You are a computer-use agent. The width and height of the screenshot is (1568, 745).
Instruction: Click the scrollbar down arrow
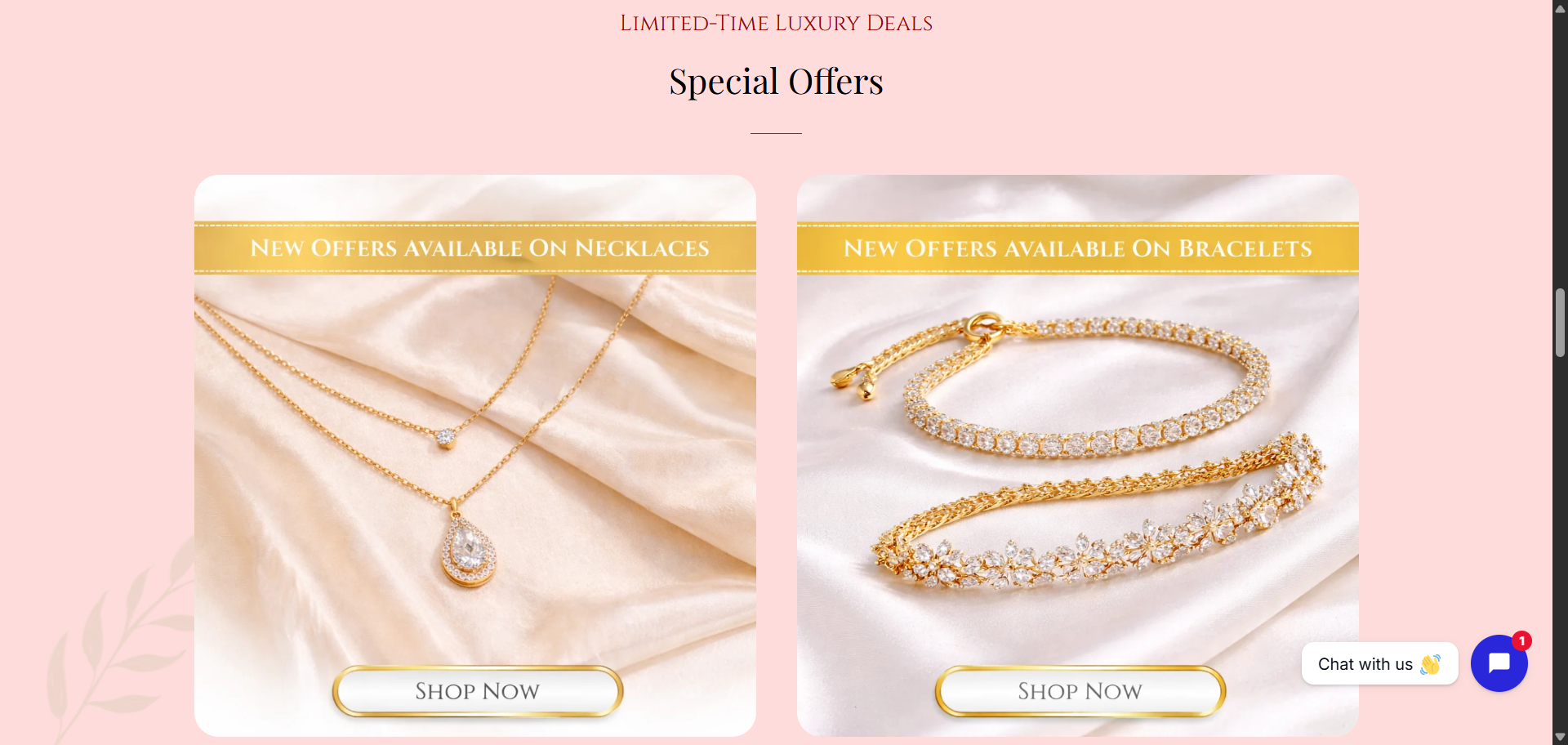(1560, 737)
